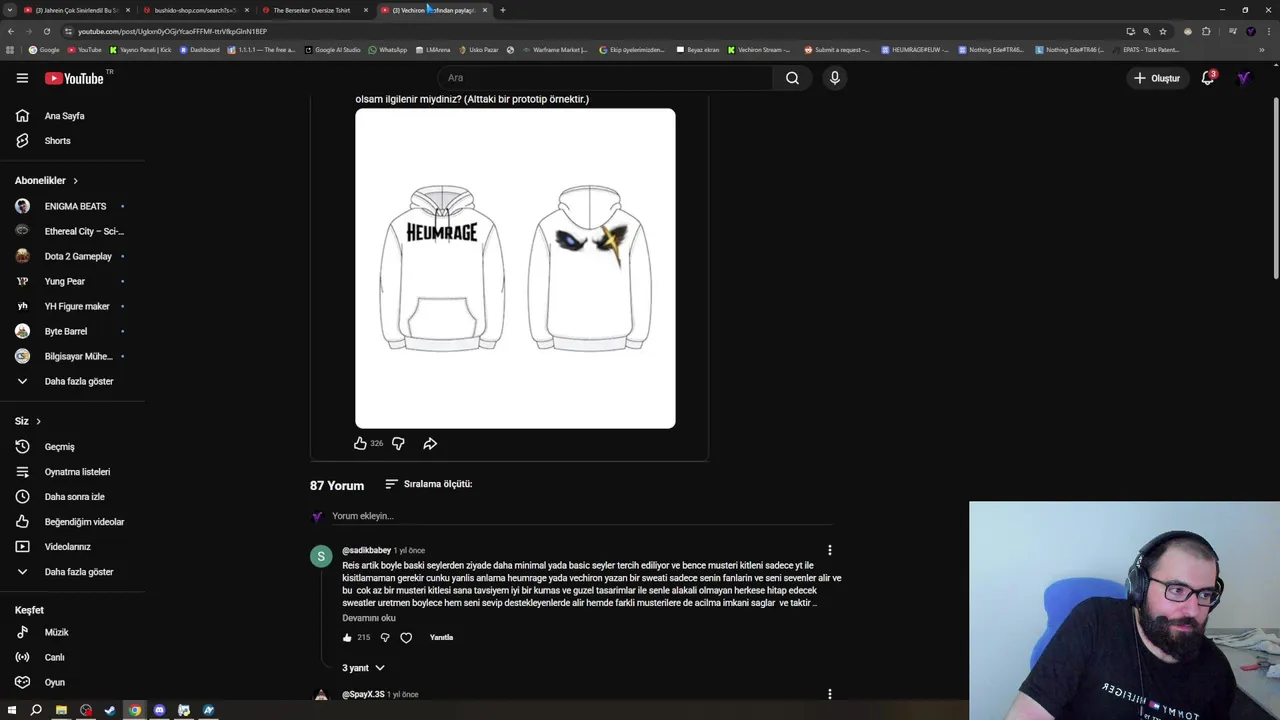This screenshot has height=720, width=1280.
Task: Switch to the bushido-shop.com tab
Action: point(195,10)
